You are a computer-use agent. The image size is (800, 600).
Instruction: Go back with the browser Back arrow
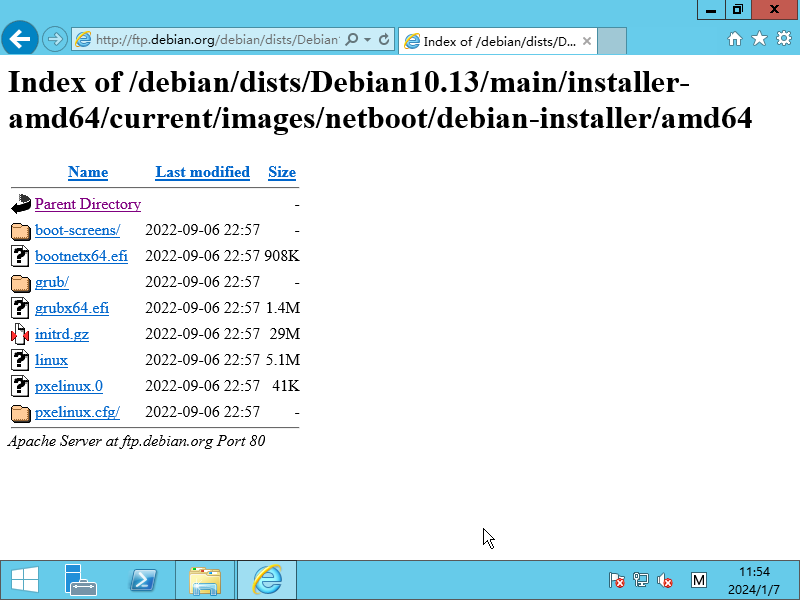20,38
